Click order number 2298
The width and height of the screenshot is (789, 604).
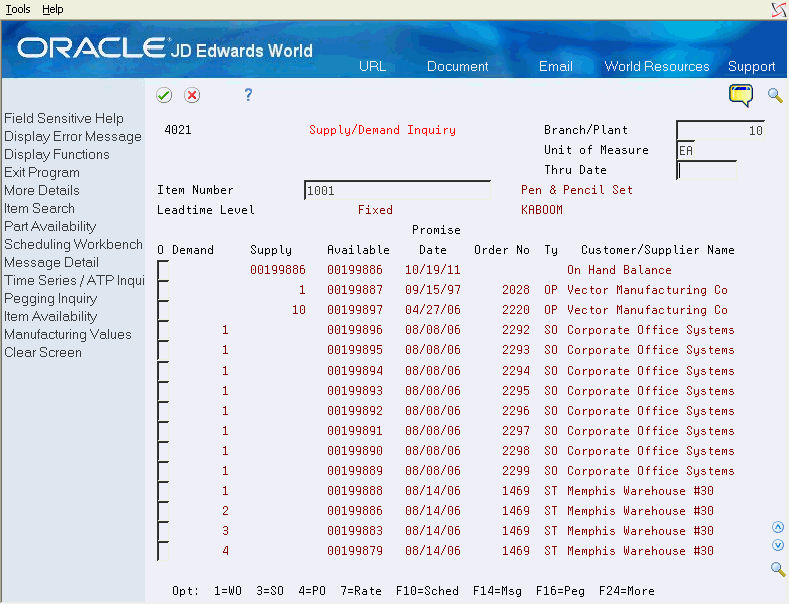tap(516, 451)
